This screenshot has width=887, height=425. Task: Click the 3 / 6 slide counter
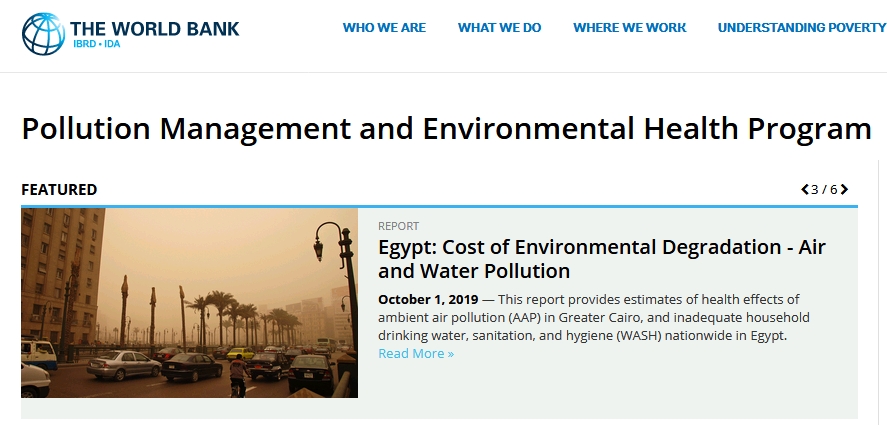pyautogui.click(x=824, y=190)
